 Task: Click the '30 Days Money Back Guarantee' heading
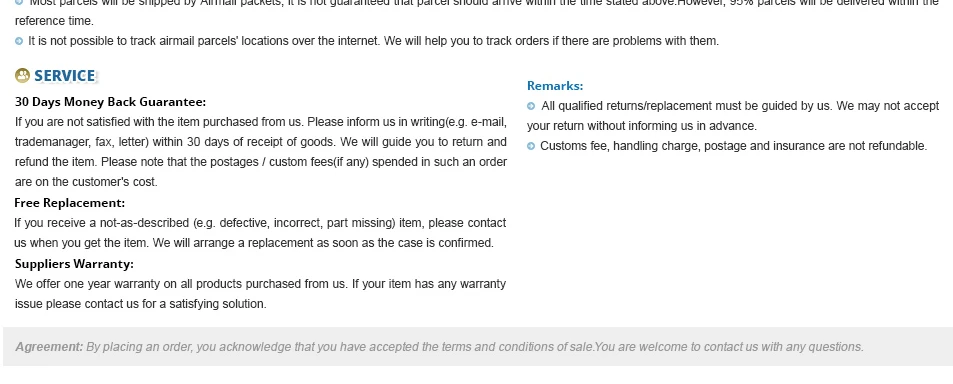(111, 101)
